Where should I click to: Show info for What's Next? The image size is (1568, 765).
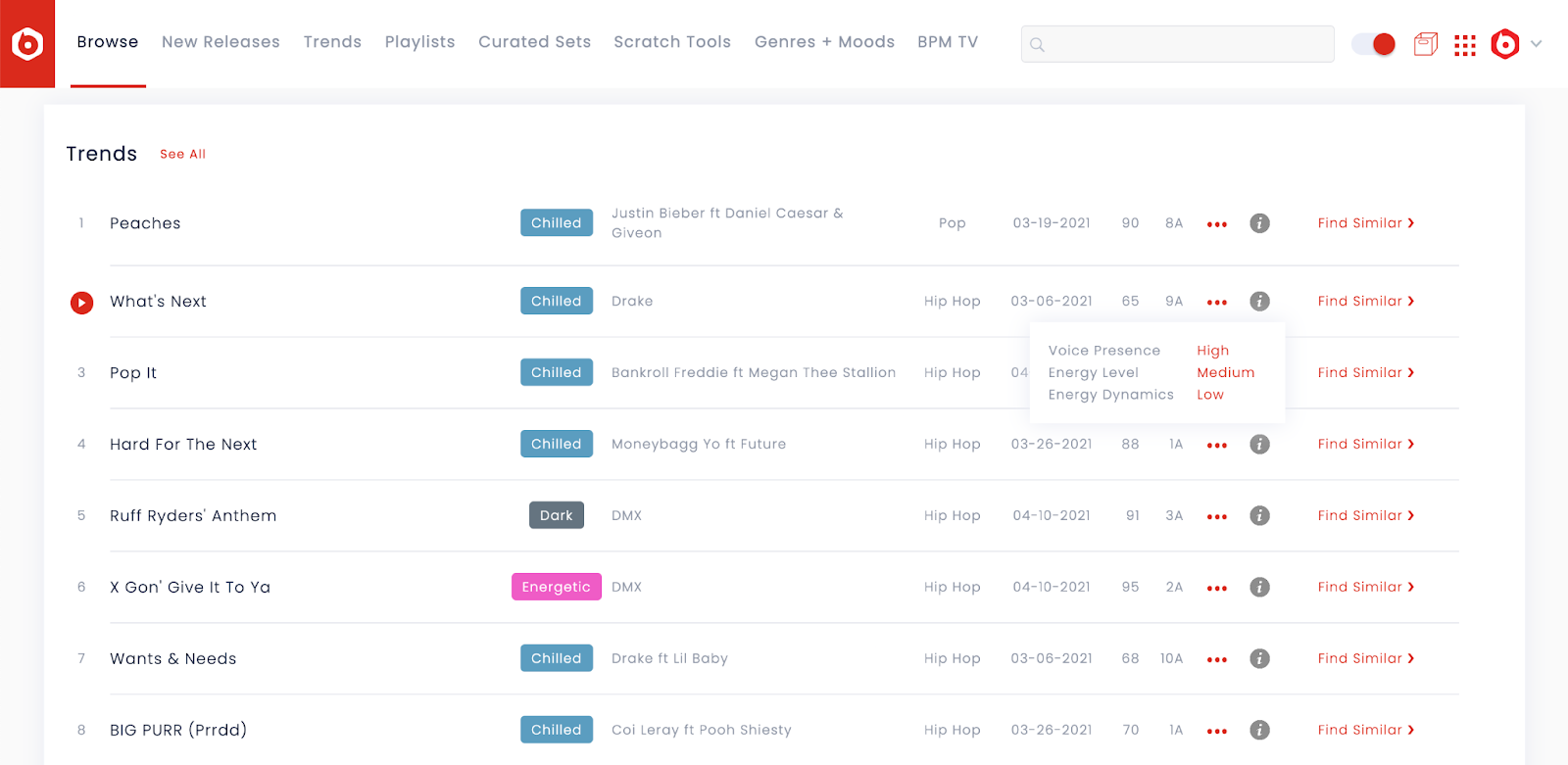tap(1260, 302)
